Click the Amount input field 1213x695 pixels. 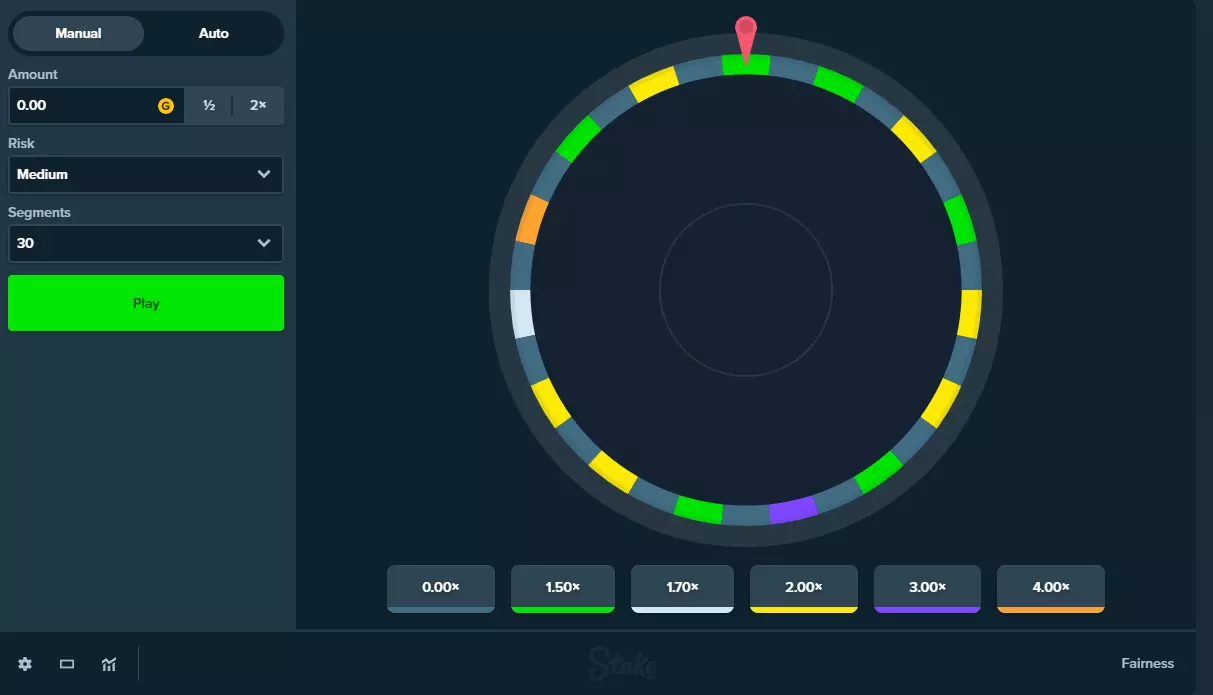(x=96, y=105)
